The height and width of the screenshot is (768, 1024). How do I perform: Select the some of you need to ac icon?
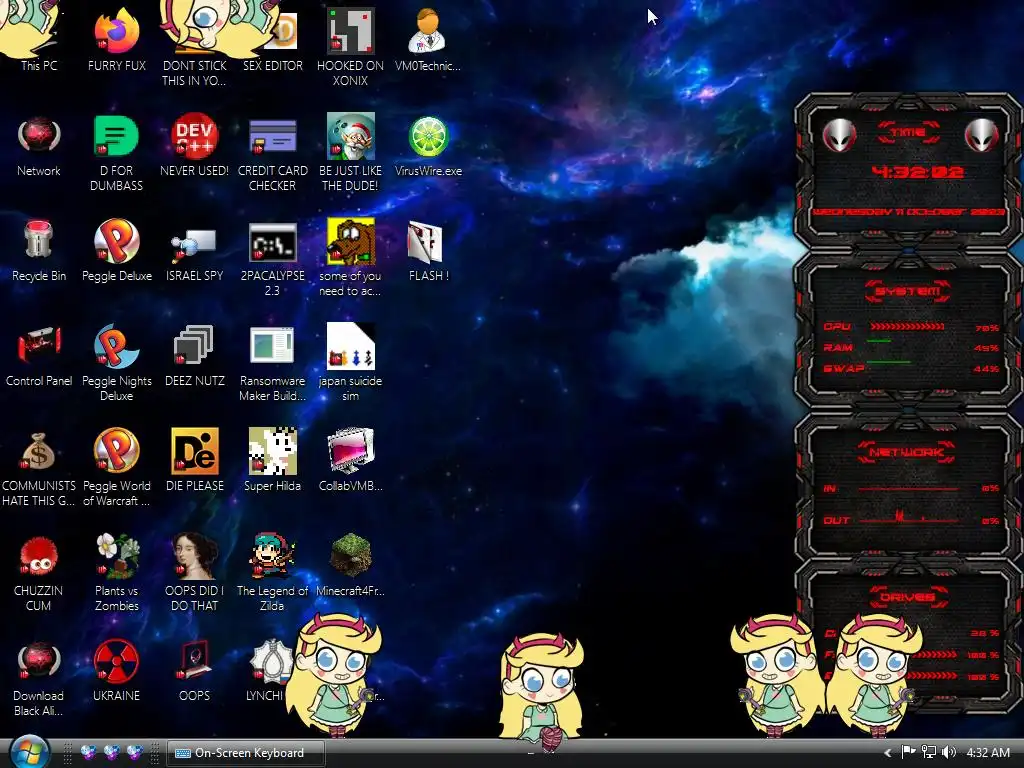coord(351,257)
